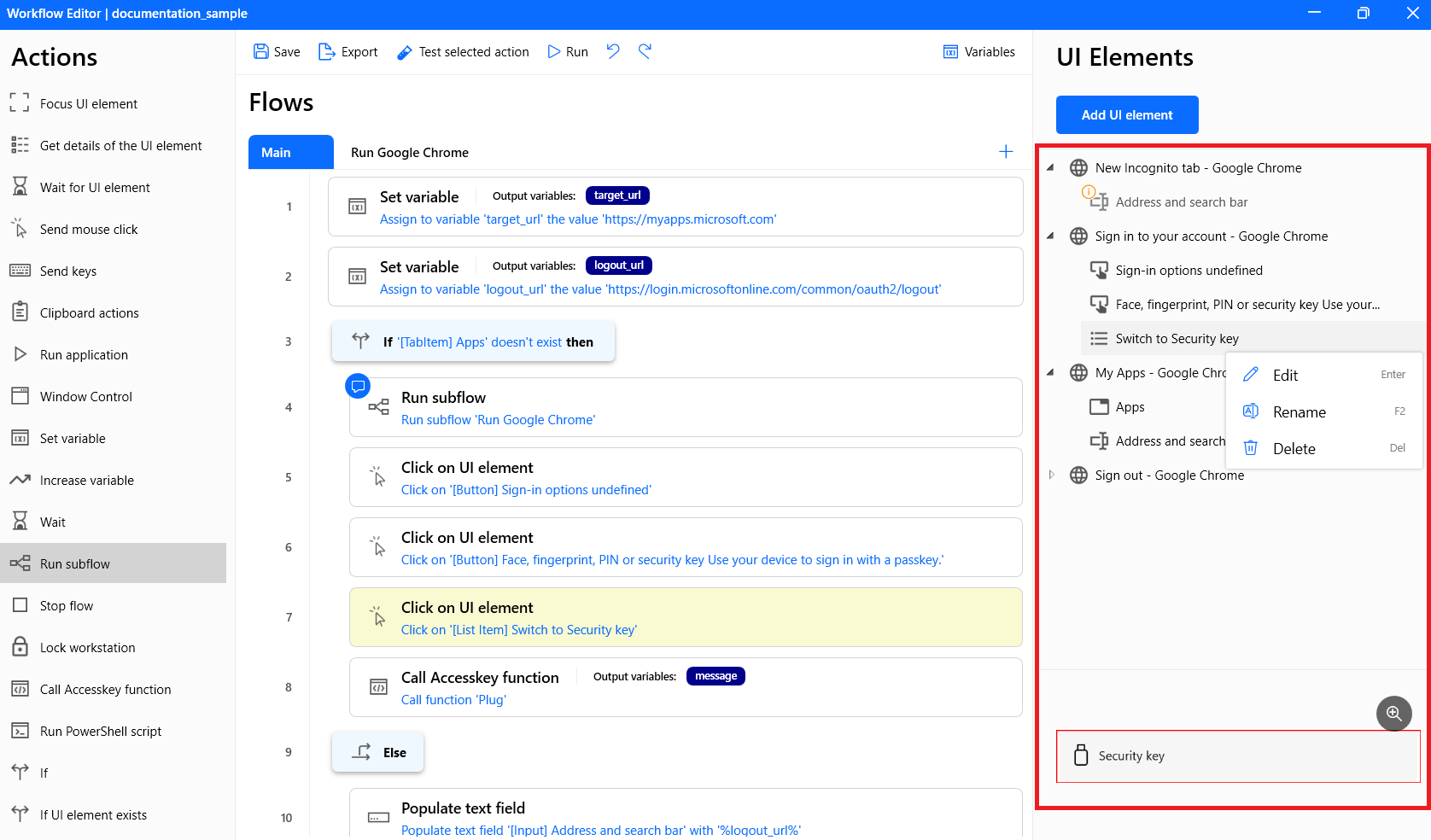Click the magnifier zoom button in UI Elements
Image resolution: width=1431 pixels, height=840 pixels.
(1394, 713)
